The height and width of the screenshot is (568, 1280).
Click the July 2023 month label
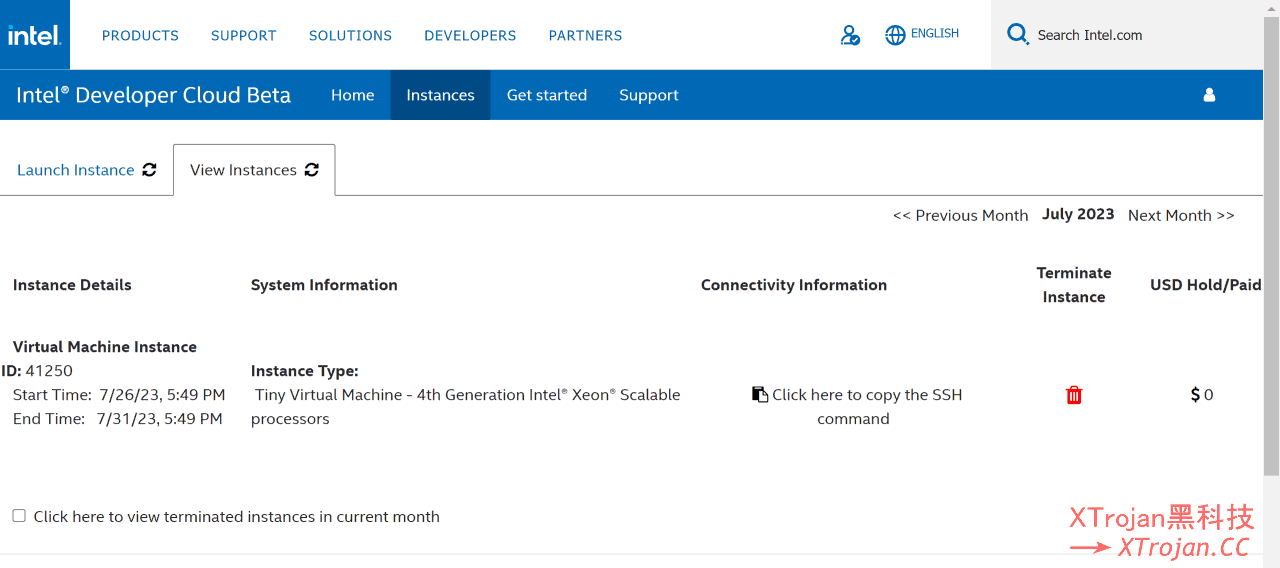click(1078, 214)
